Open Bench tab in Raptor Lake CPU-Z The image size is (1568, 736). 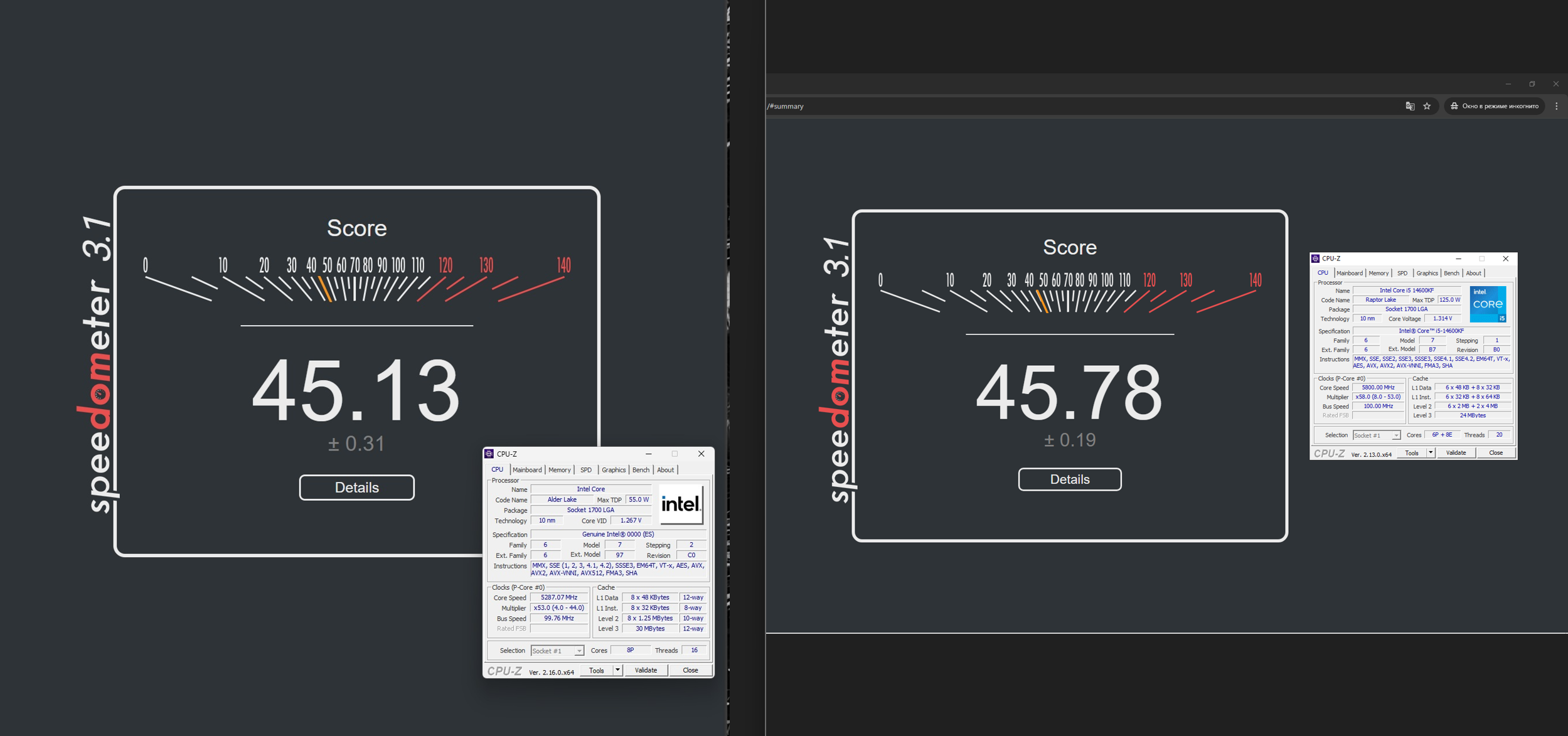coord(1451,274)
